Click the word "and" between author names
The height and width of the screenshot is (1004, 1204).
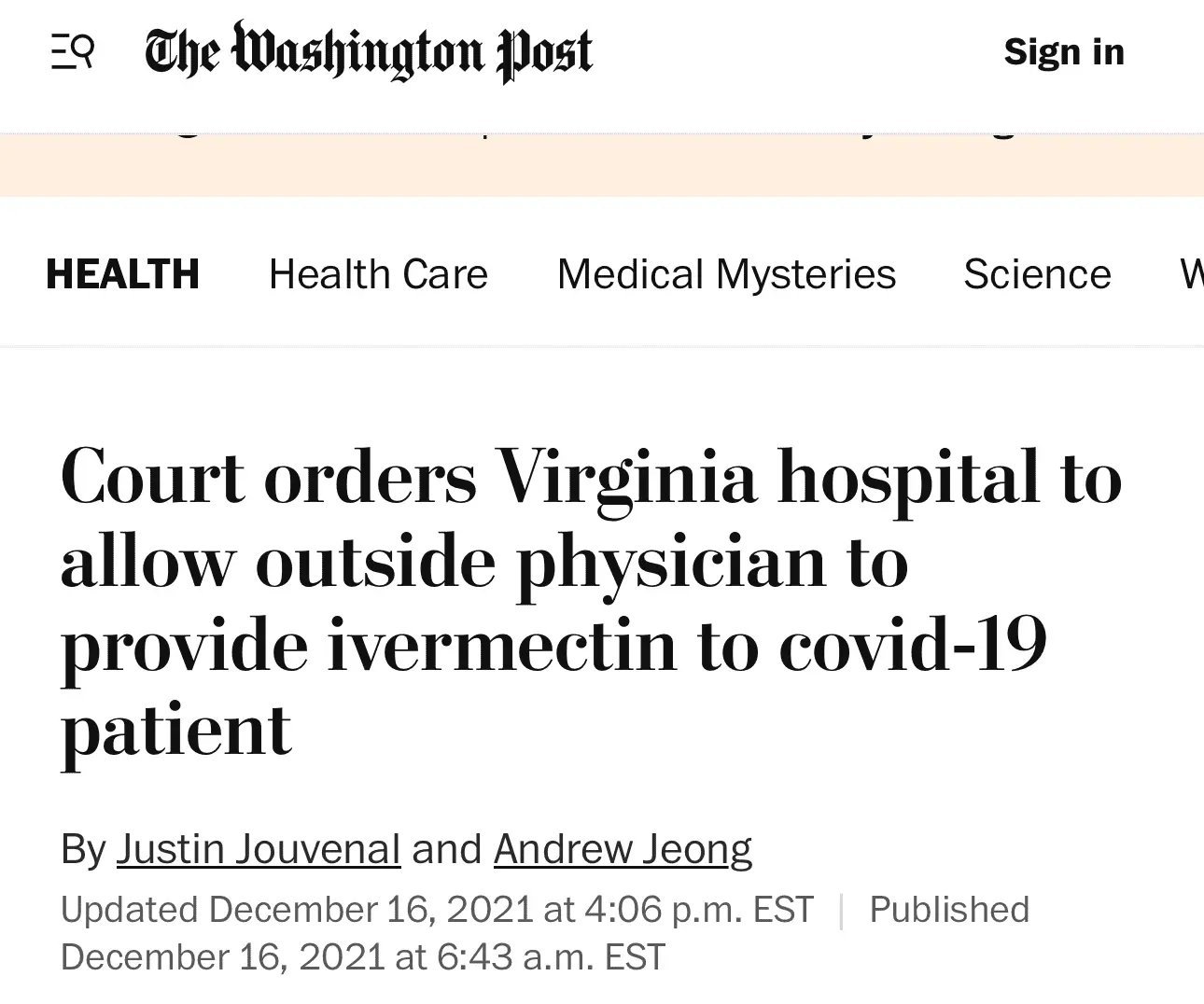click(x=446, y=849)
